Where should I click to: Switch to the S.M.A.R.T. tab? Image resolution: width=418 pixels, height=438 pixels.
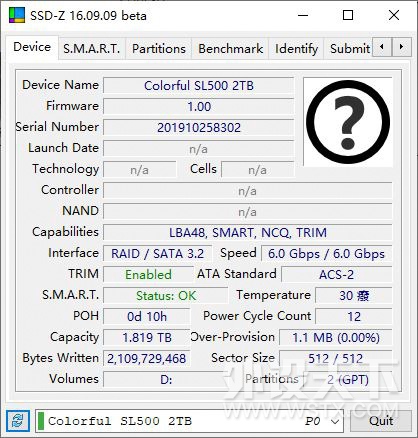point(92,49)
